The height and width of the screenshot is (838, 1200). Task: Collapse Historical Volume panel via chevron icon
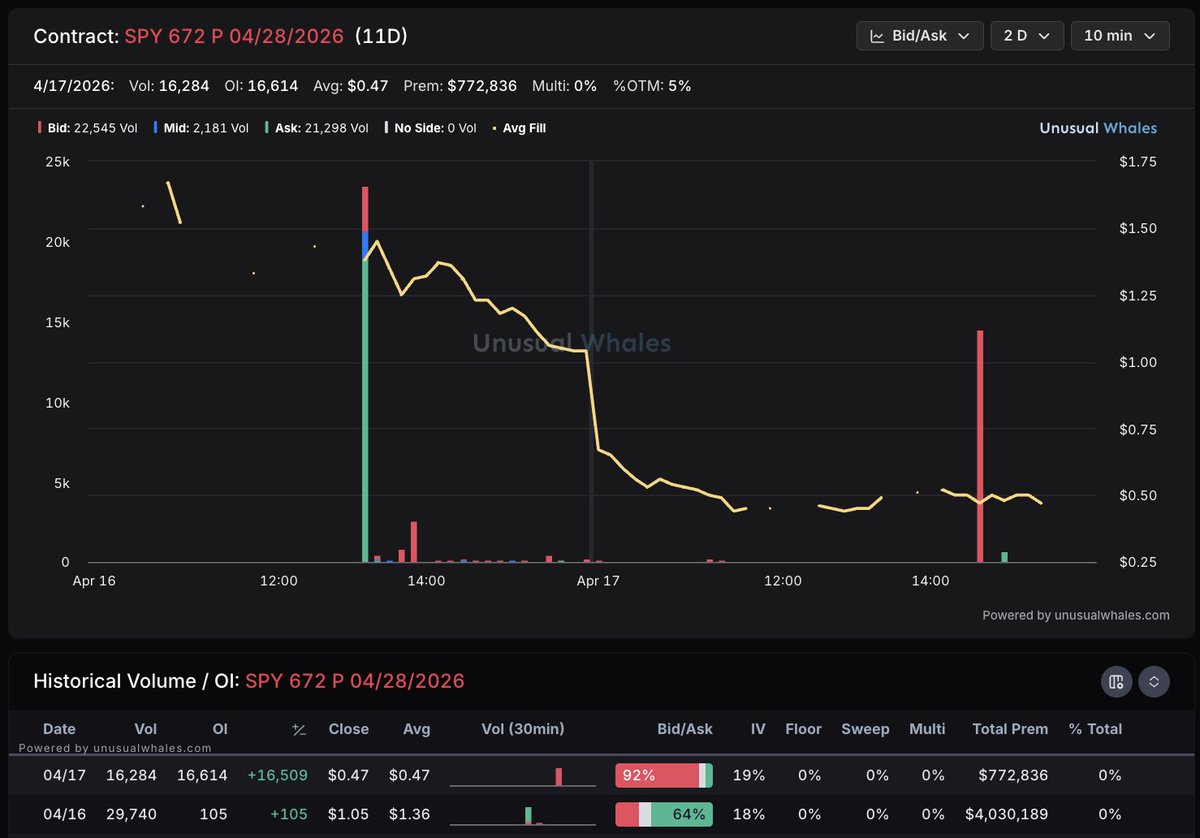coord(1153,682)
